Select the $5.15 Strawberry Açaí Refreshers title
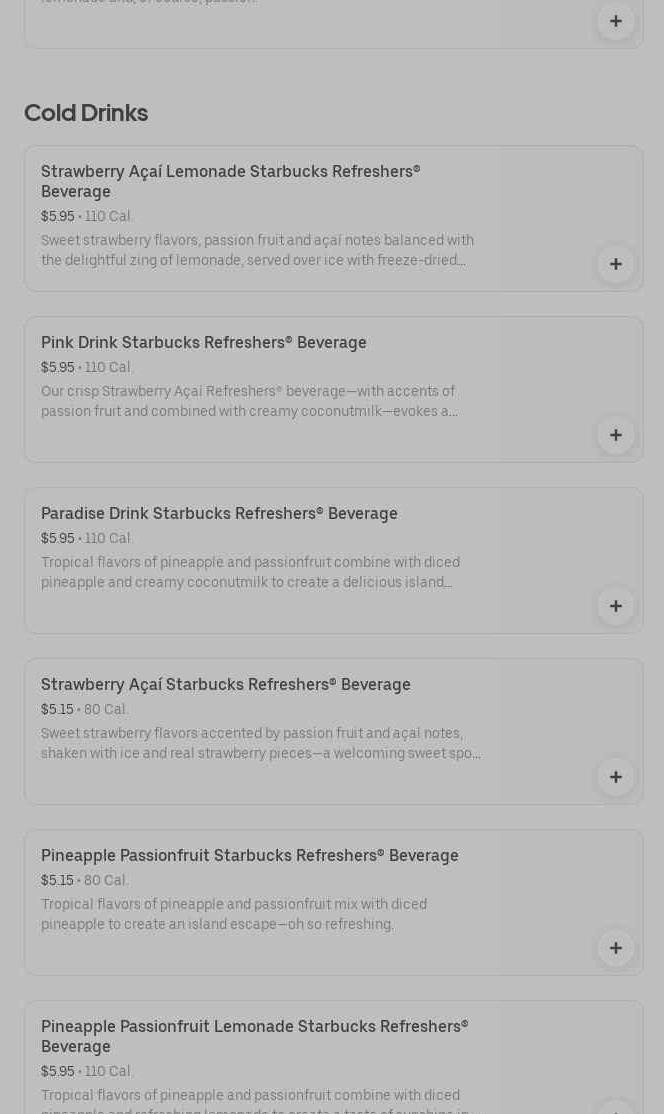The width and height of the screenshot is (664, 1114). tap(225, 685)
